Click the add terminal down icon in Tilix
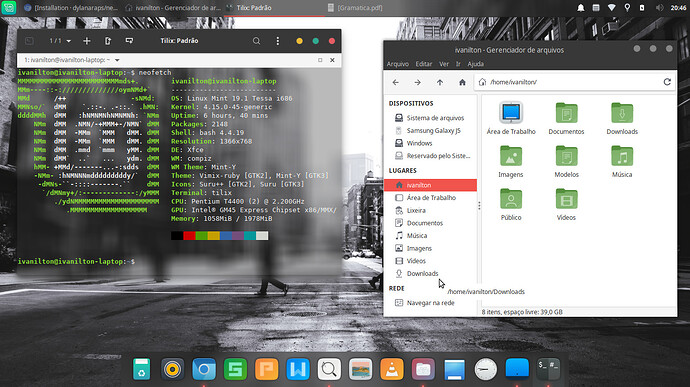This screenshot has width=690, height=387. tap(129, 41)
